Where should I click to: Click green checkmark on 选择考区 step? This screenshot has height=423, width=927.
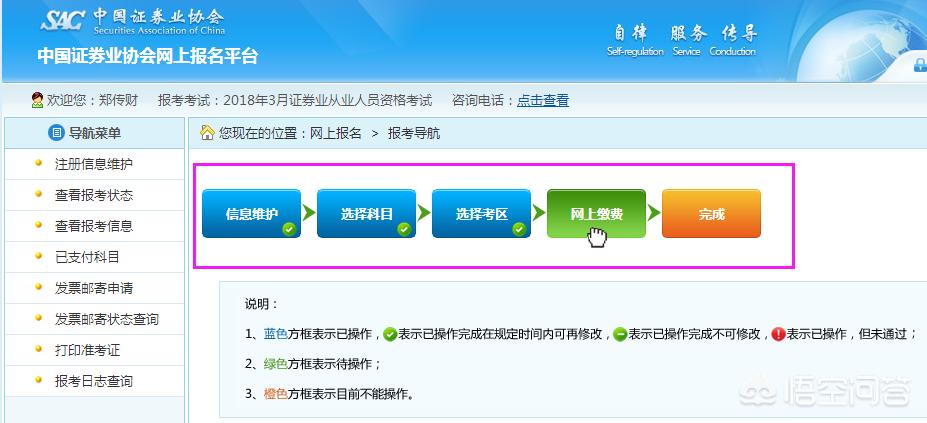[x=519, y=229]
